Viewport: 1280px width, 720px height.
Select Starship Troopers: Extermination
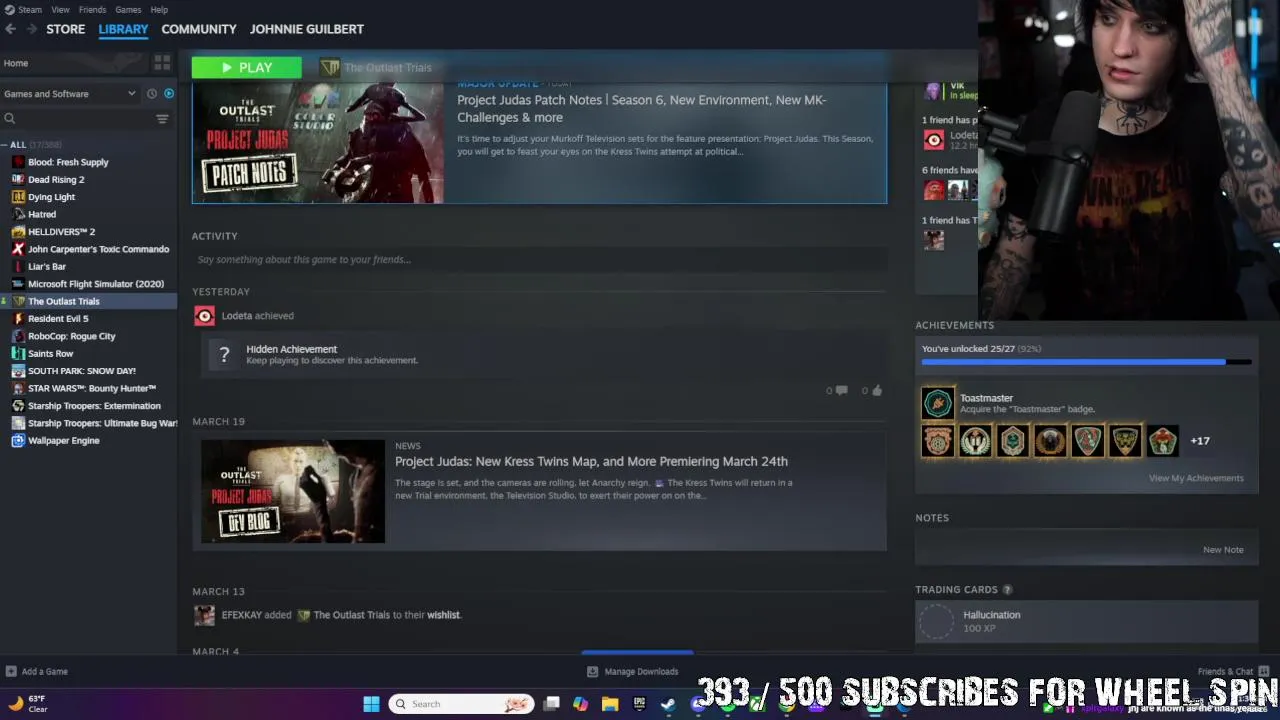pyautogui.click(x=94, y=406)
